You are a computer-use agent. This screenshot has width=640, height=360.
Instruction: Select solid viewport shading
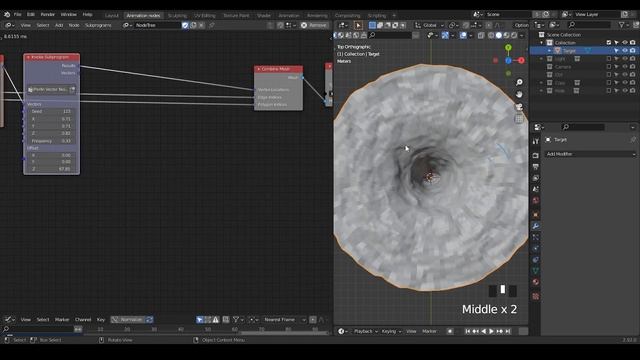click(x=499, y=36)
